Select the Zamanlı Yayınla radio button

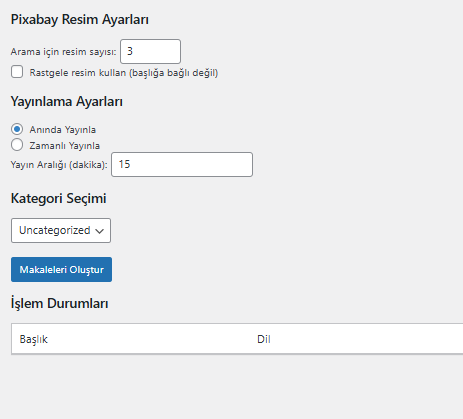point(17,145)
